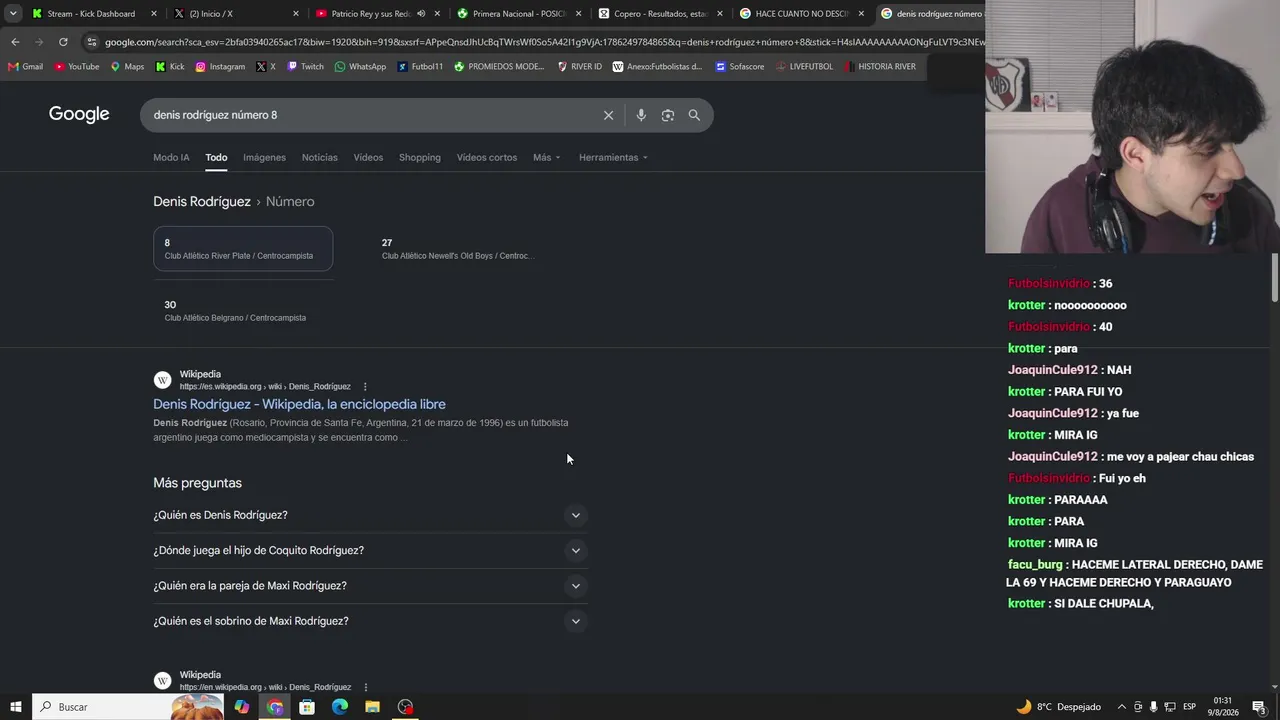Image resolution: width=1280 pixels, height=720 pixels.
Task: Open the X bookmark in bookmarks bar
Action: (x=265, y=67)
